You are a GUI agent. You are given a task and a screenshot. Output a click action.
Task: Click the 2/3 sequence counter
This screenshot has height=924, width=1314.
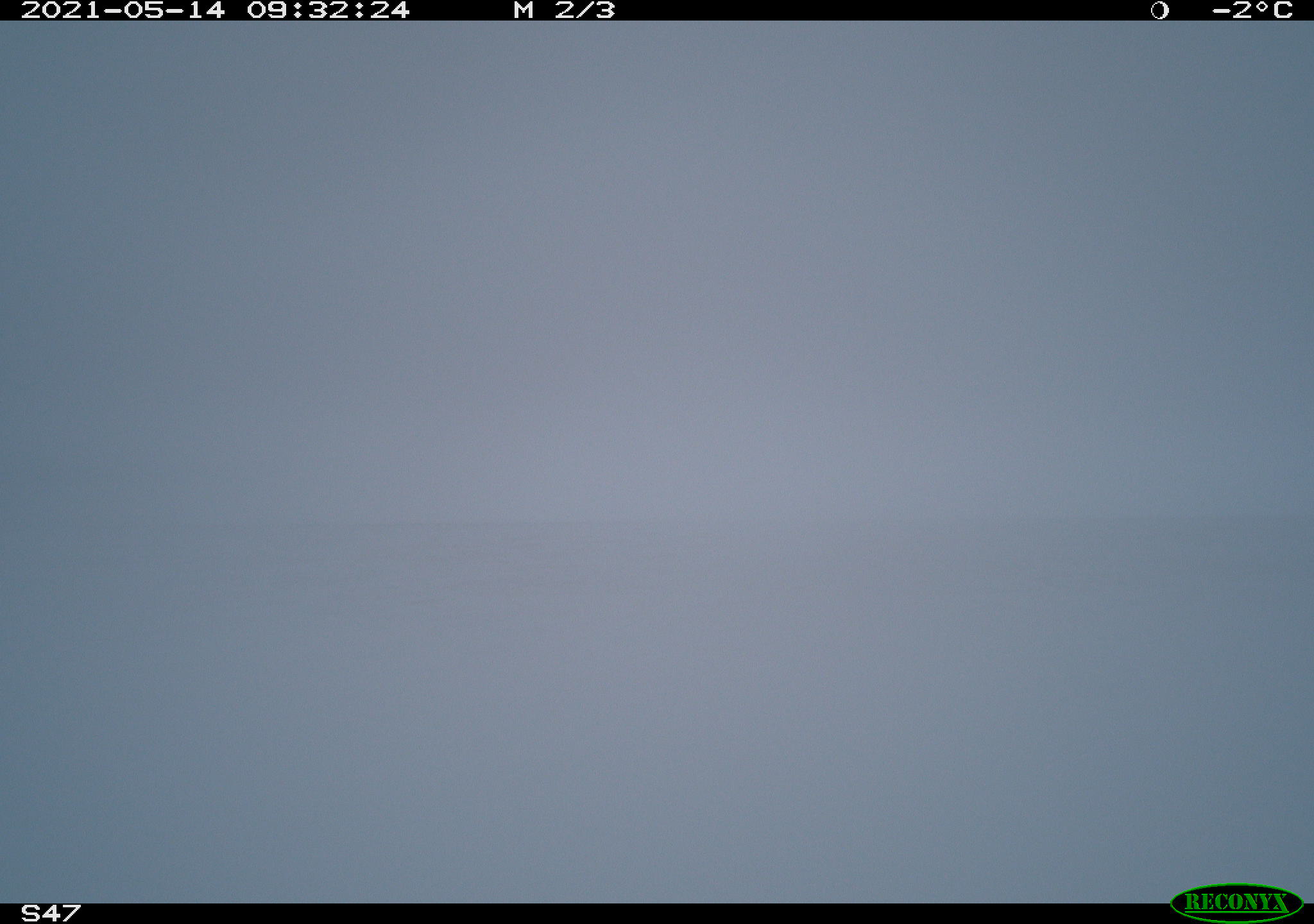pos(584,10)
